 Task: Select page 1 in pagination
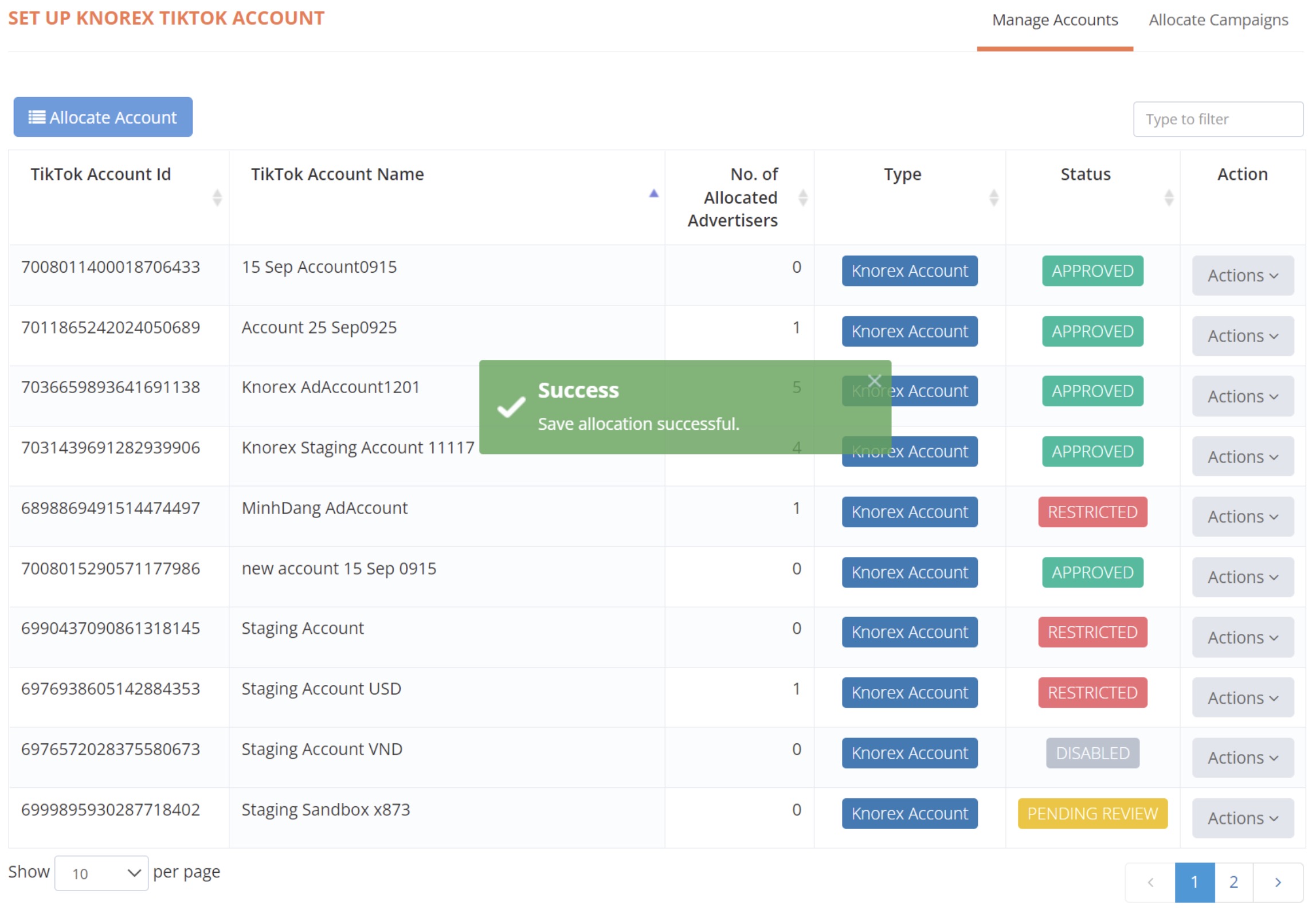1194,882
